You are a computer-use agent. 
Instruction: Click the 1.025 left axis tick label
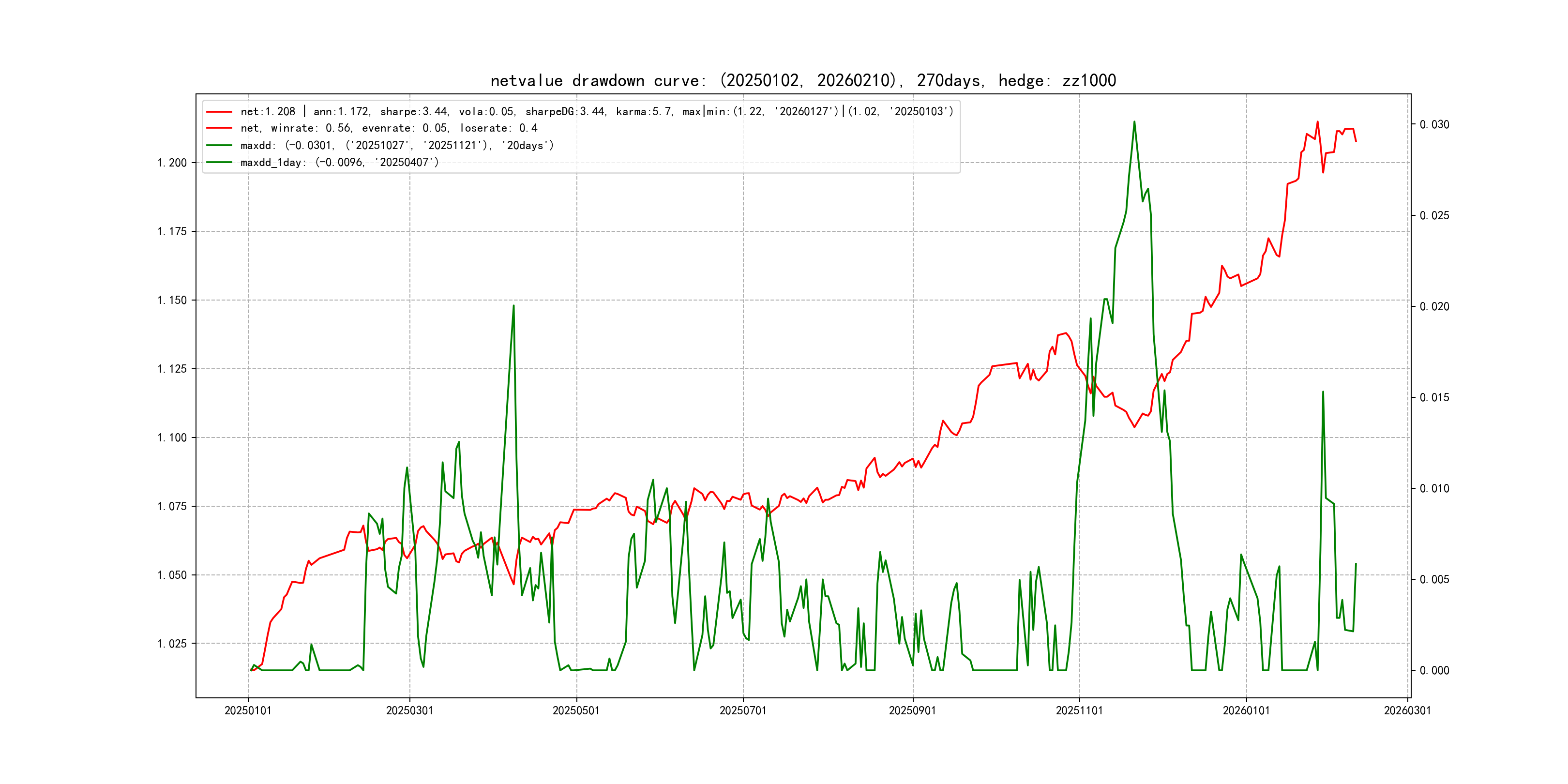[172, 644]
